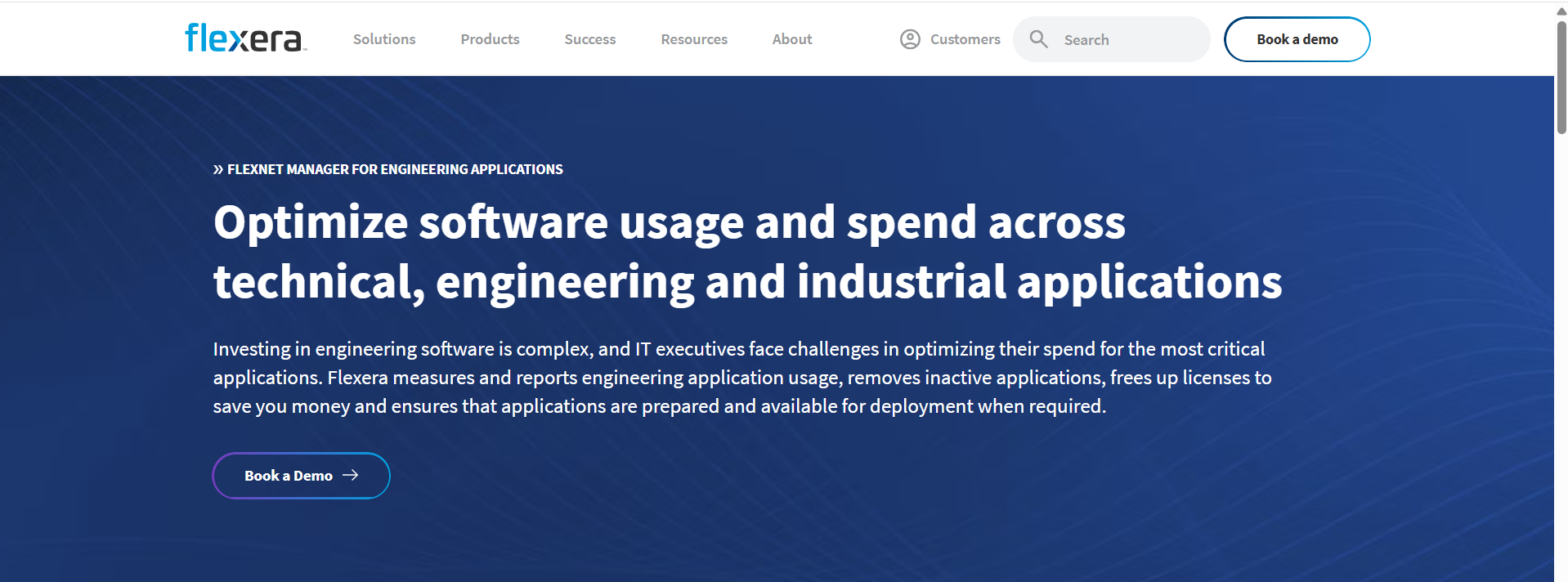Click the arrow icon inside the hero Book a Demo button

point(351,475)
